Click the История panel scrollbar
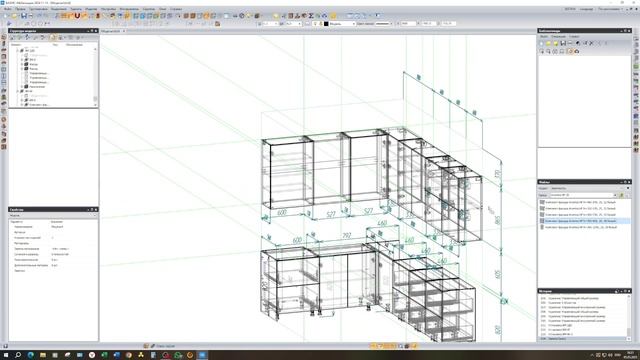 pos(629,317)
